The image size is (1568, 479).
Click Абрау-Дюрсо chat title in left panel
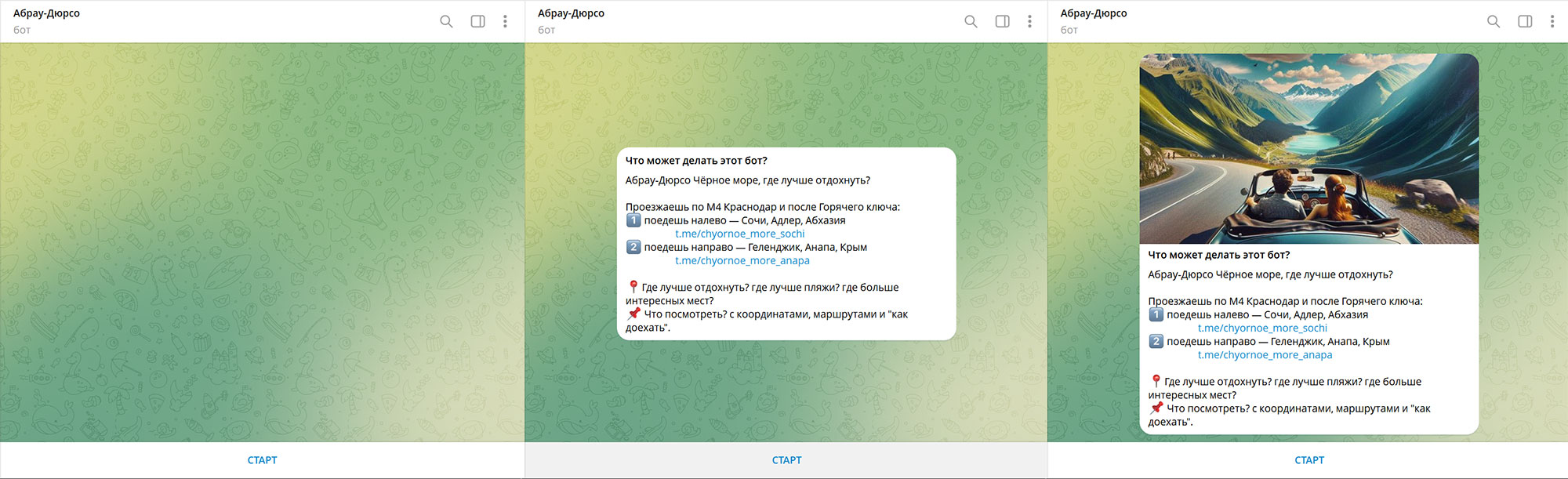(x=46, y=13)
